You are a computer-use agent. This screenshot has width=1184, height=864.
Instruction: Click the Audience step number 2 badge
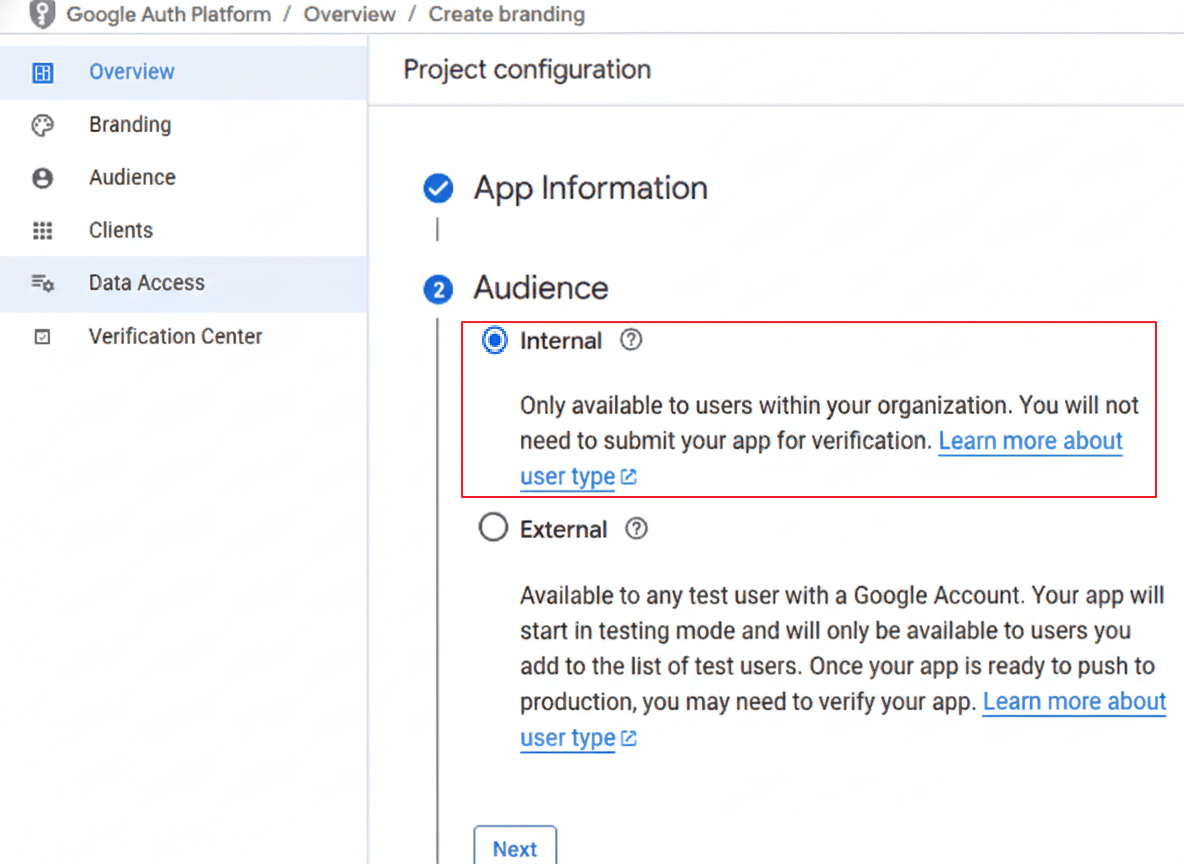pyautogui.click(x=438, y=289)
